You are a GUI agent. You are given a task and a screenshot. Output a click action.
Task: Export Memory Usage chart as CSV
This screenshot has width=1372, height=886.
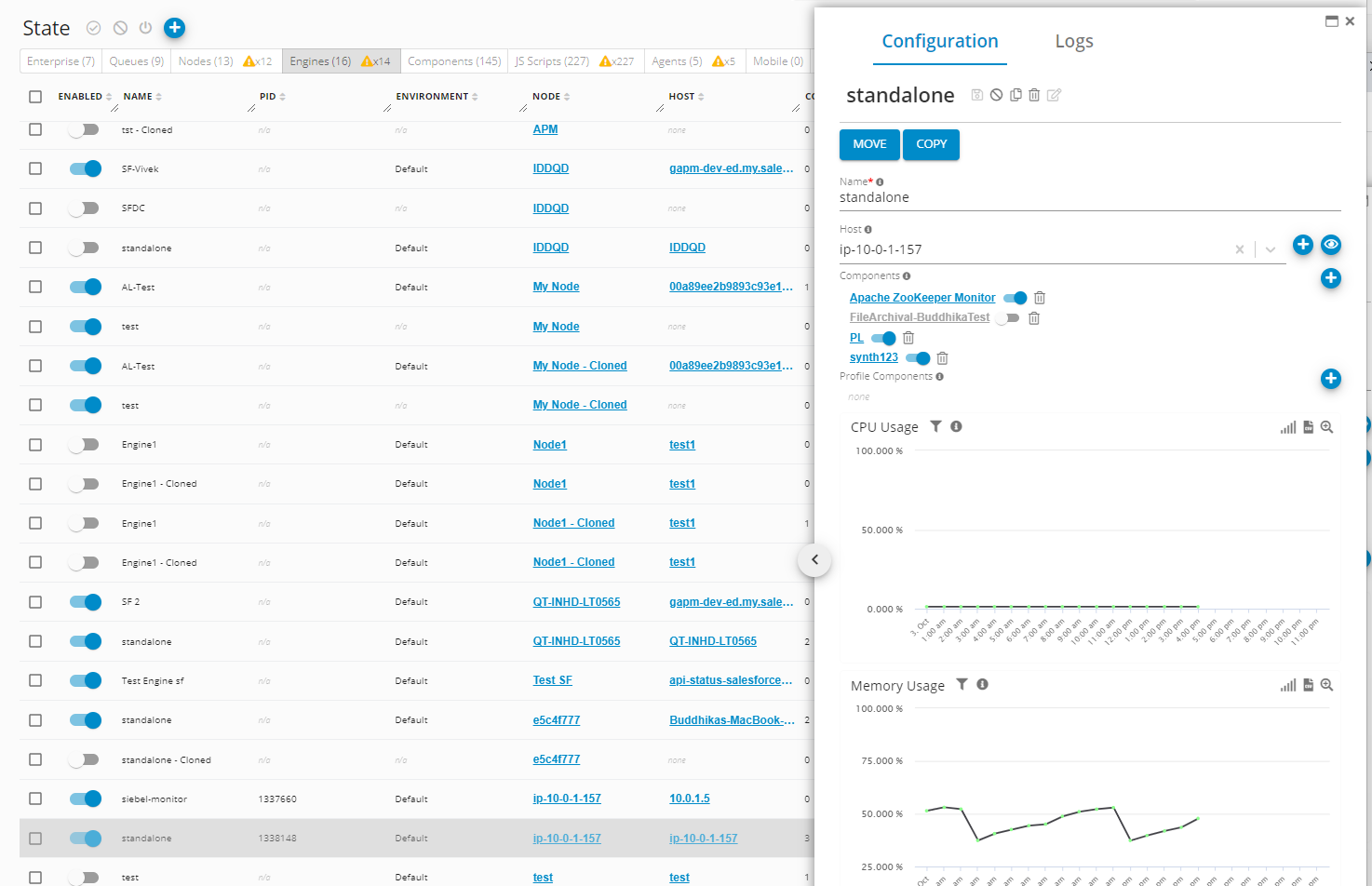(1308, 685)
